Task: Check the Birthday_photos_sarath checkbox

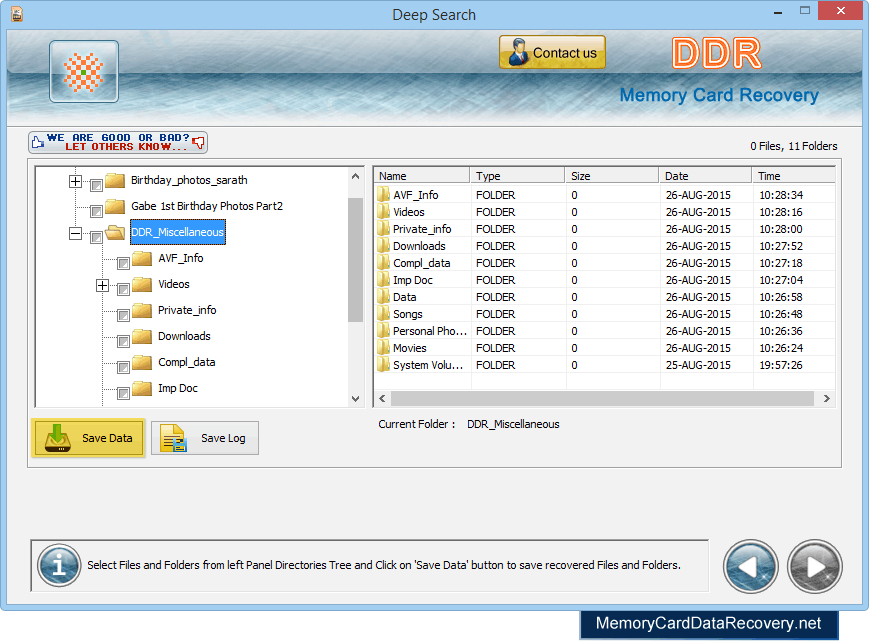Action: [96, 185]
